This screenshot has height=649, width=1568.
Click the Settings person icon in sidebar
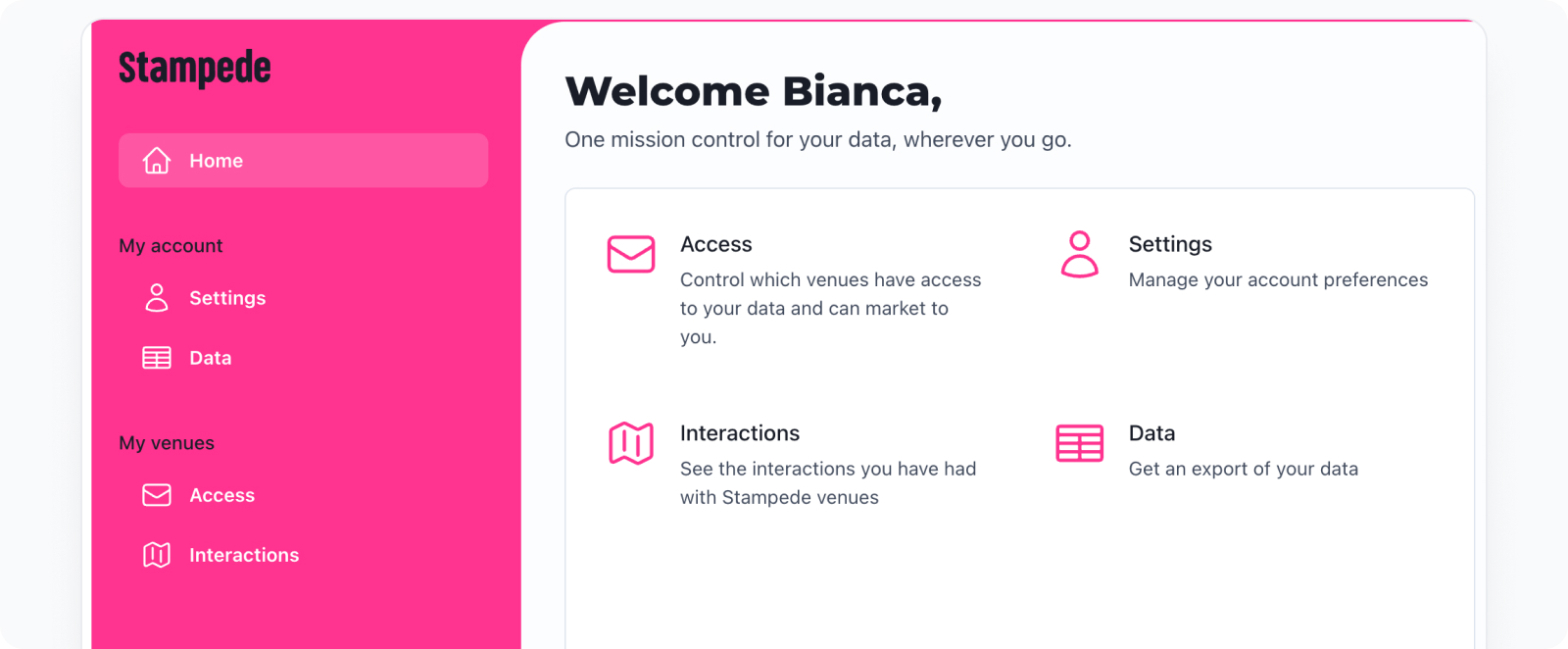[157, 298]
